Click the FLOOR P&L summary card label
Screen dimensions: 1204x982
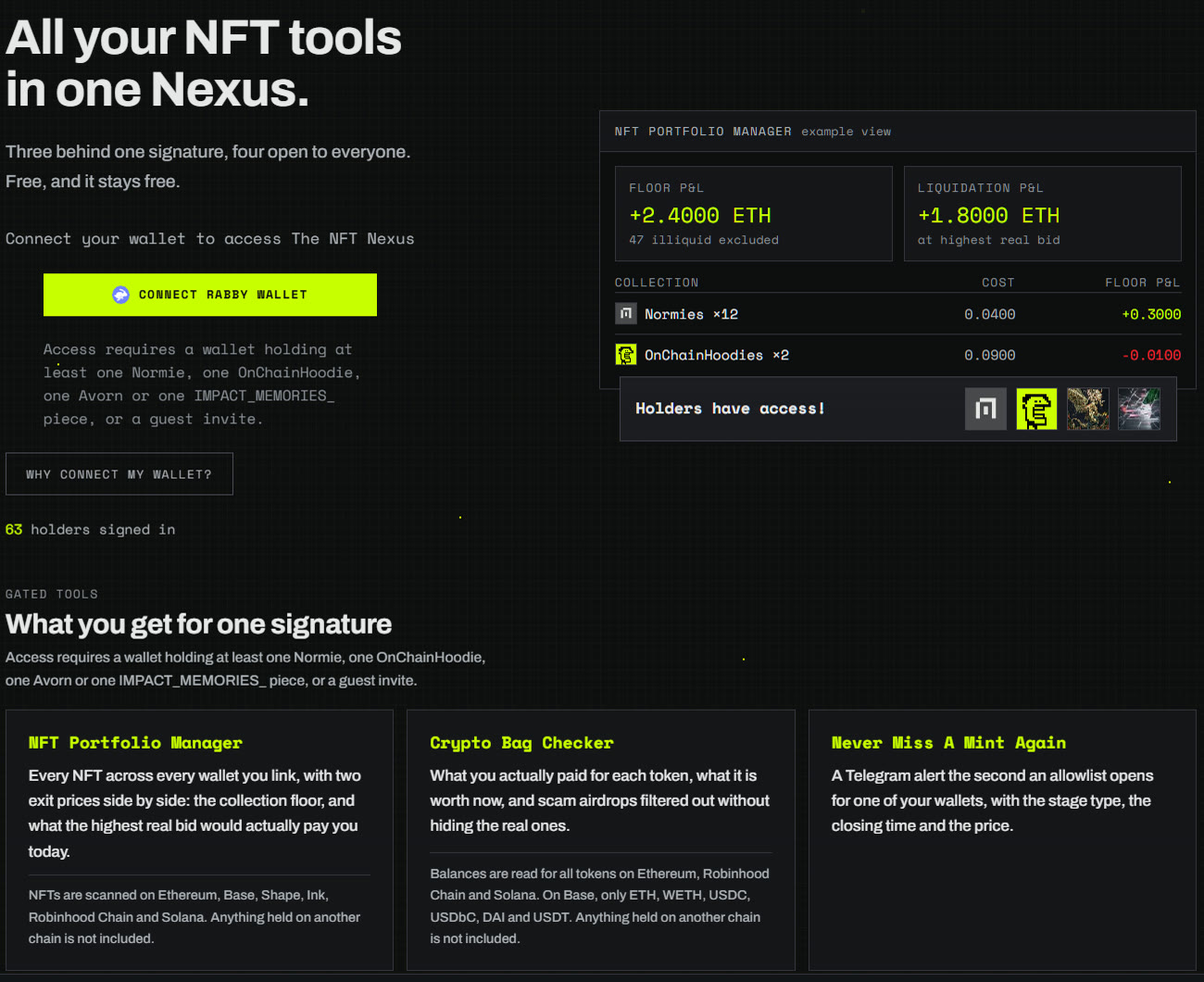click(666, 188)
